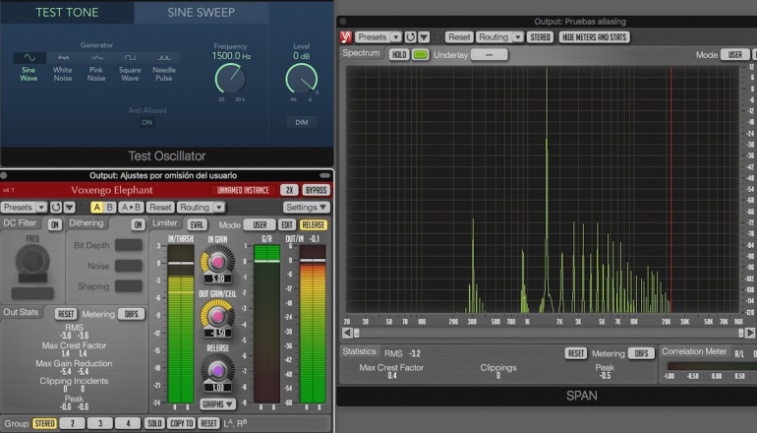Viewport: 757px width, 433px height.
Task: Click RESET in Elephant group bar
Action: [209, 423]
